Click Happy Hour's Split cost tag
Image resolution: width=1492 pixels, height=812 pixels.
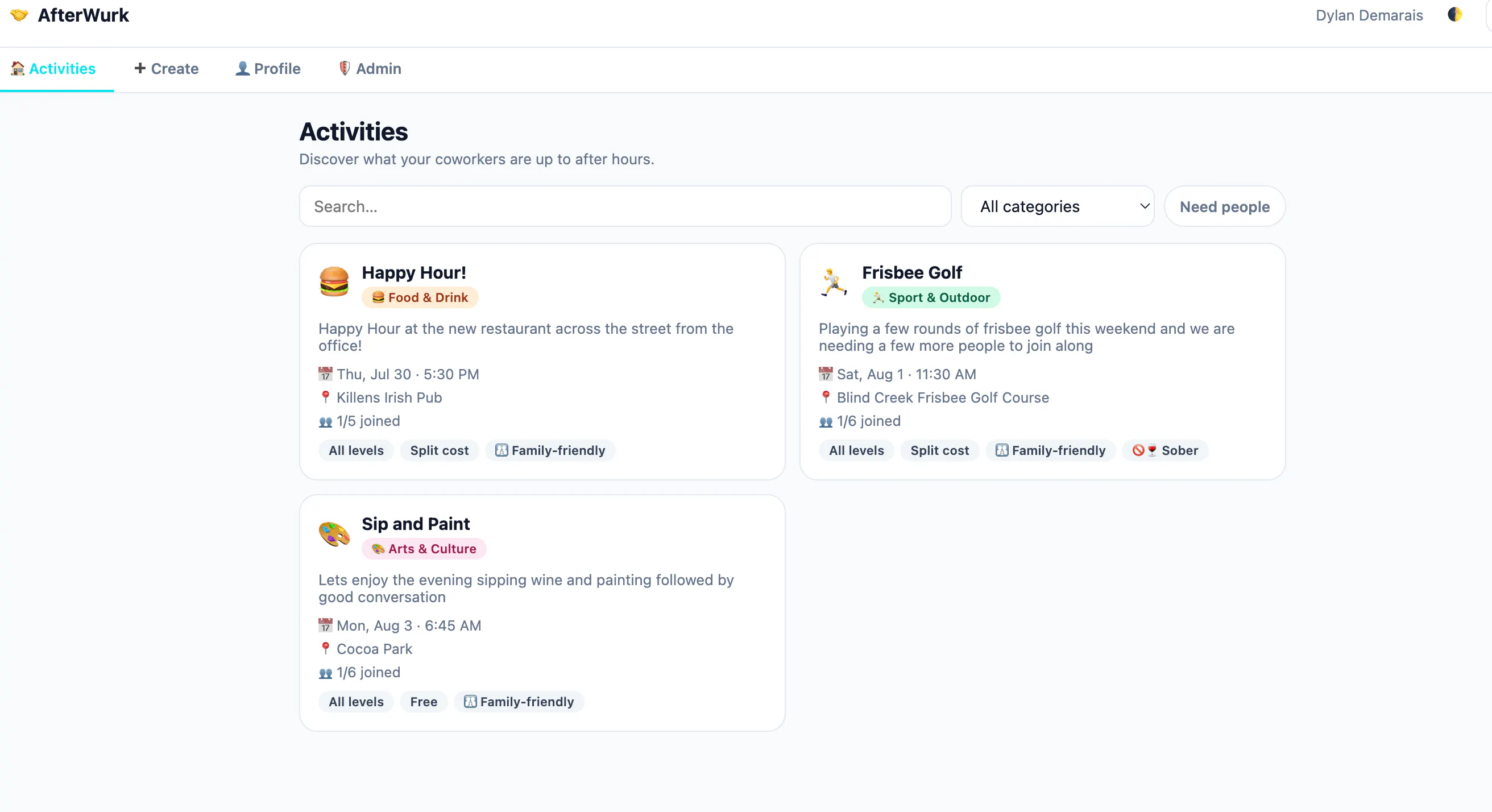click(439, 450)
